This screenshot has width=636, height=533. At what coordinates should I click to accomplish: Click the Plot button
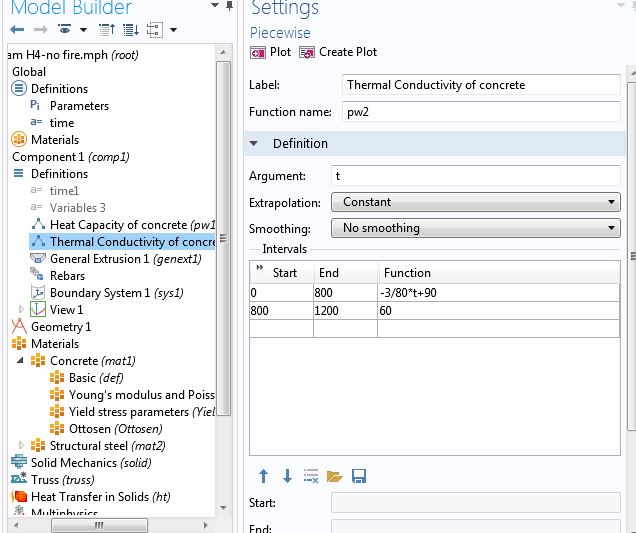[271, 52]
